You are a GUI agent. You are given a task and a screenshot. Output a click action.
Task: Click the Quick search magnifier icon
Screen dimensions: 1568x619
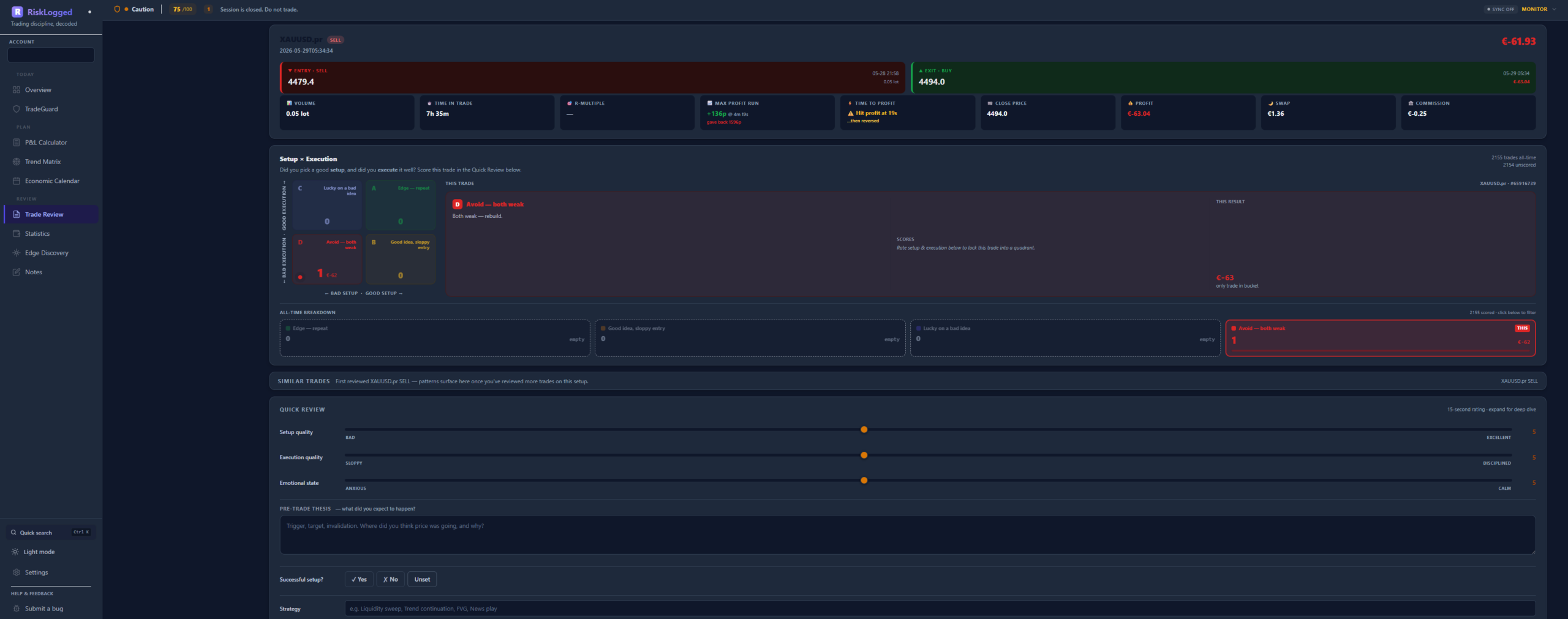tap(13, 533)
